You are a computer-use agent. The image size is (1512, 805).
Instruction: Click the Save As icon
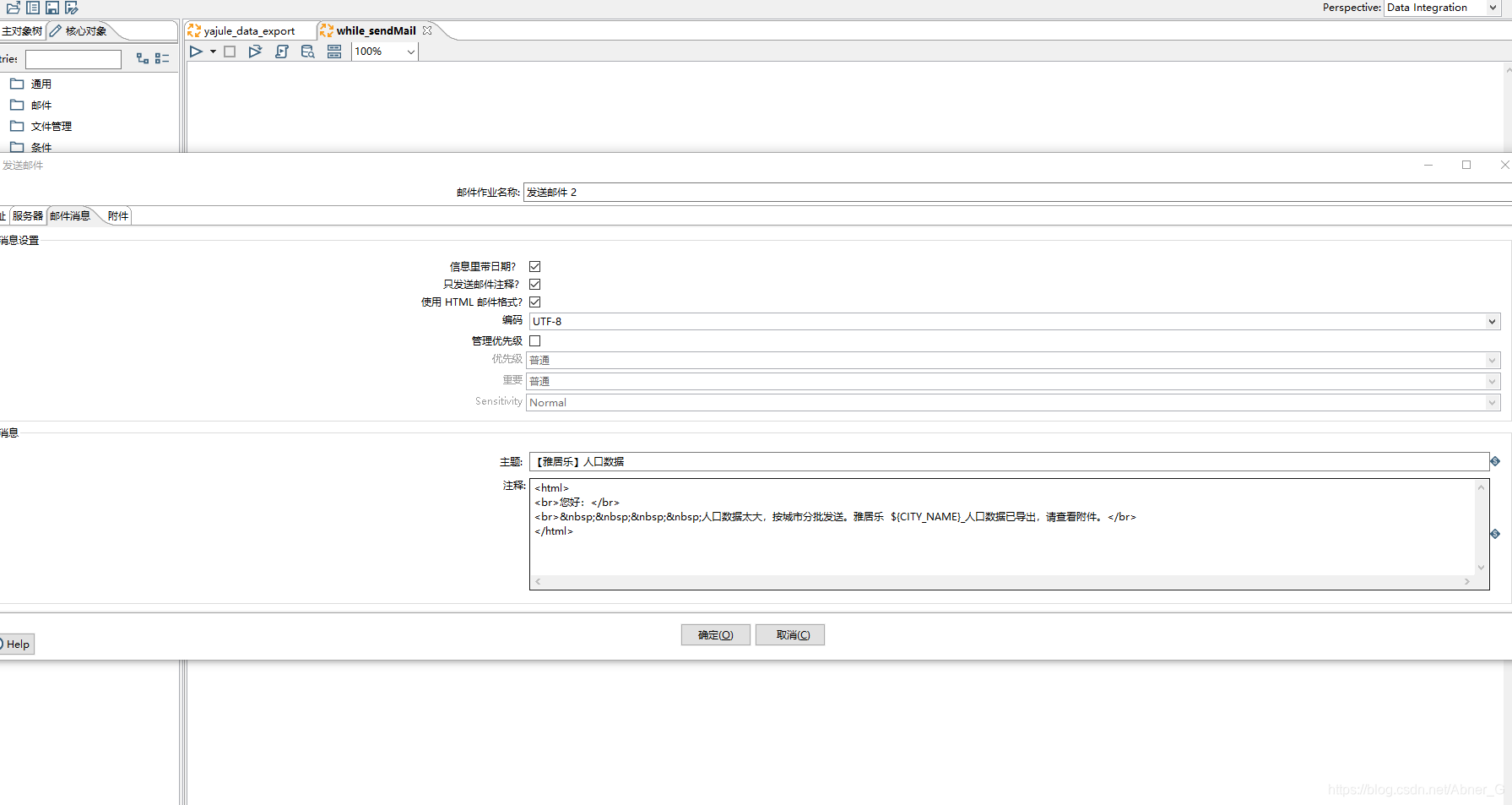coord(72,8)
